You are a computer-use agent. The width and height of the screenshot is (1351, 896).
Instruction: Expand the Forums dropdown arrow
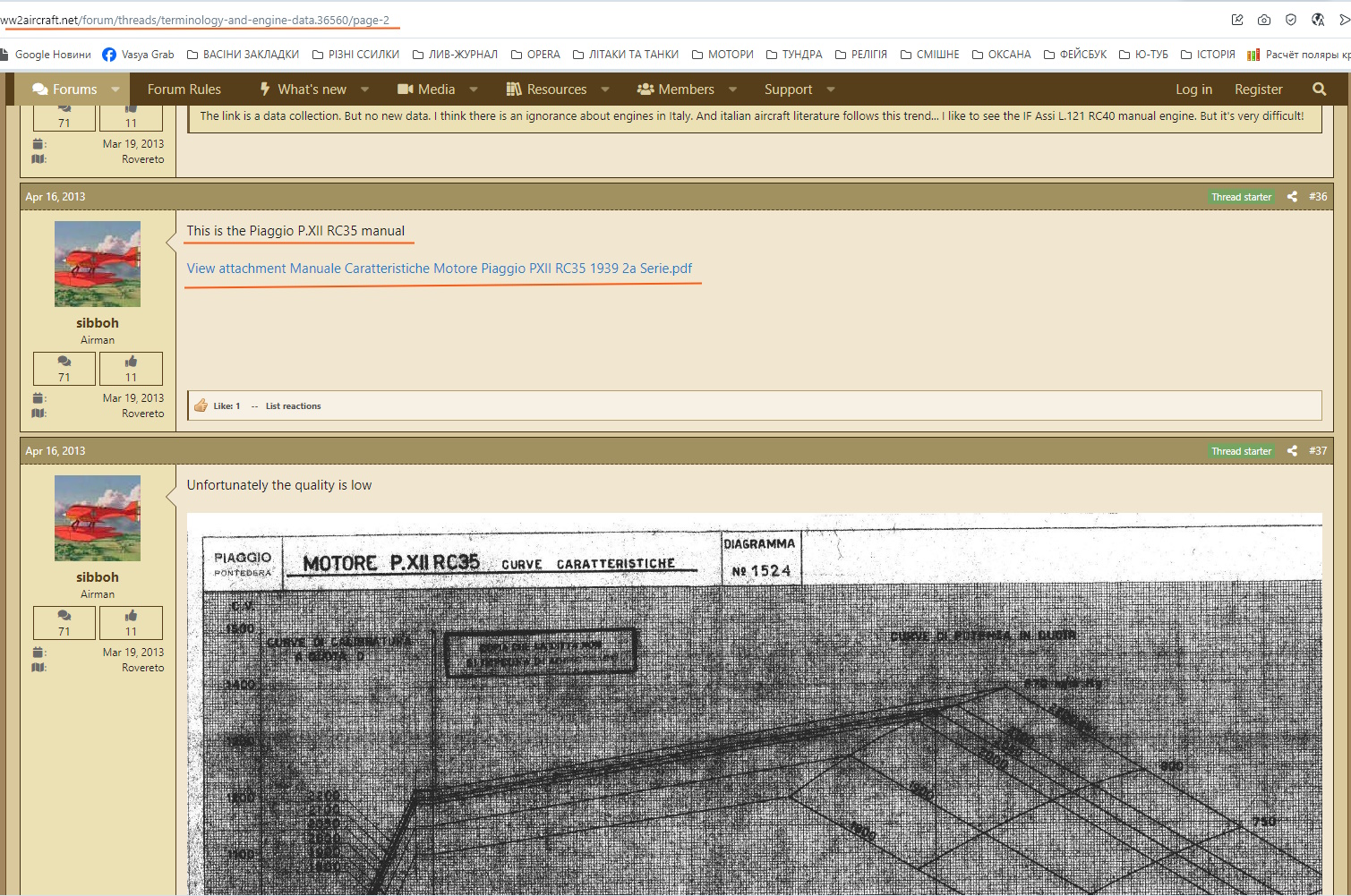[x=115, y=90]
